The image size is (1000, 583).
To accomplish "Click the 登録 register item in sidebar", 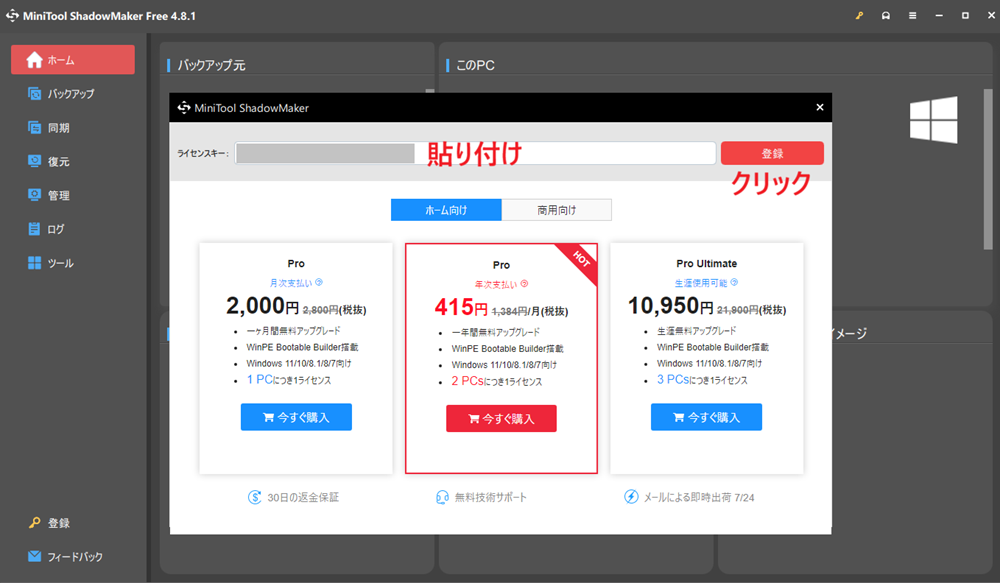I will point(49,523).
